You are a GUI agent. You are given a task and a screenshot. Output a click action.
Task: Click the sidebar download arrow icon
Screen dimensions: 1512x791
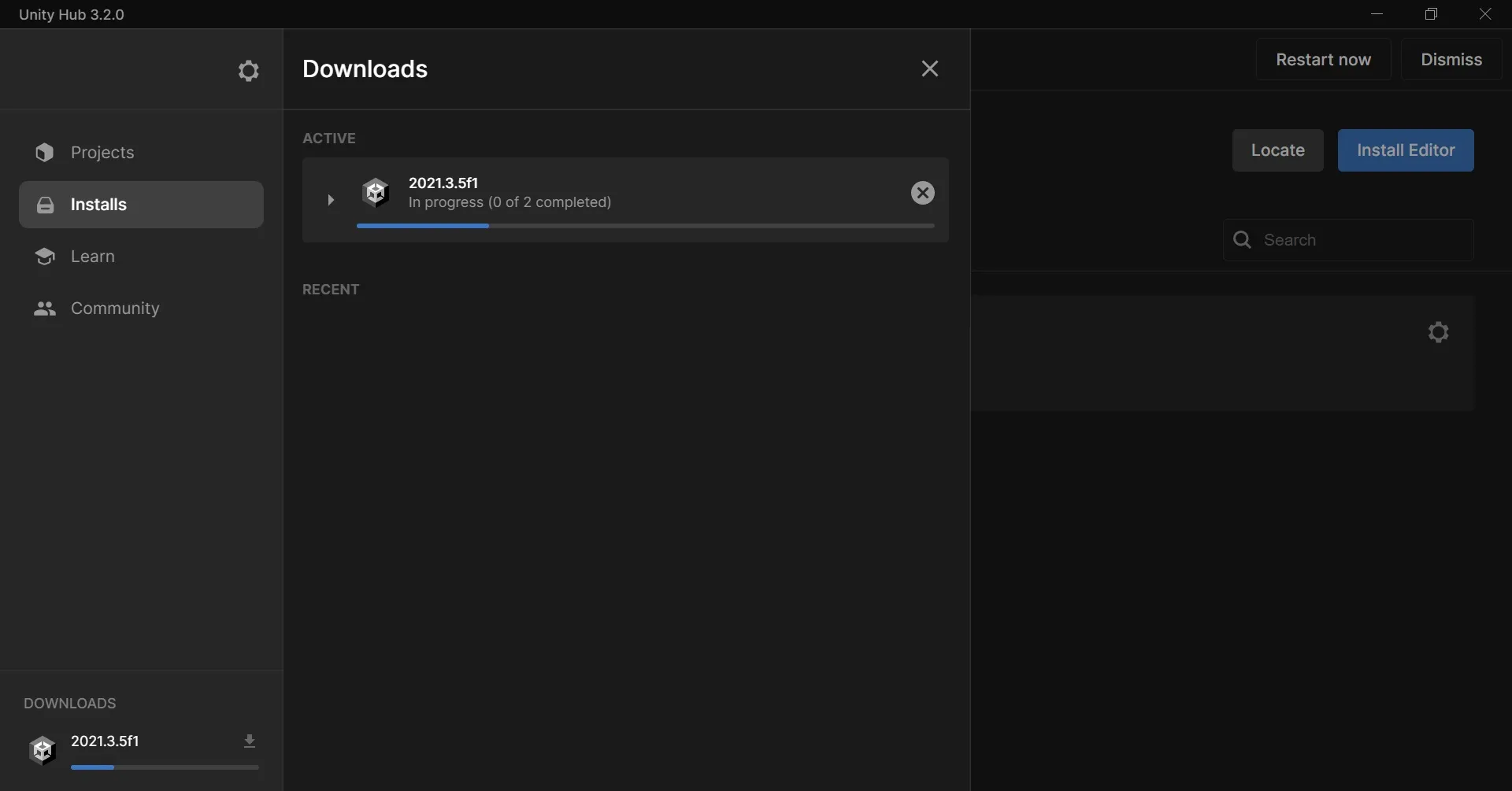click(250, 741)
